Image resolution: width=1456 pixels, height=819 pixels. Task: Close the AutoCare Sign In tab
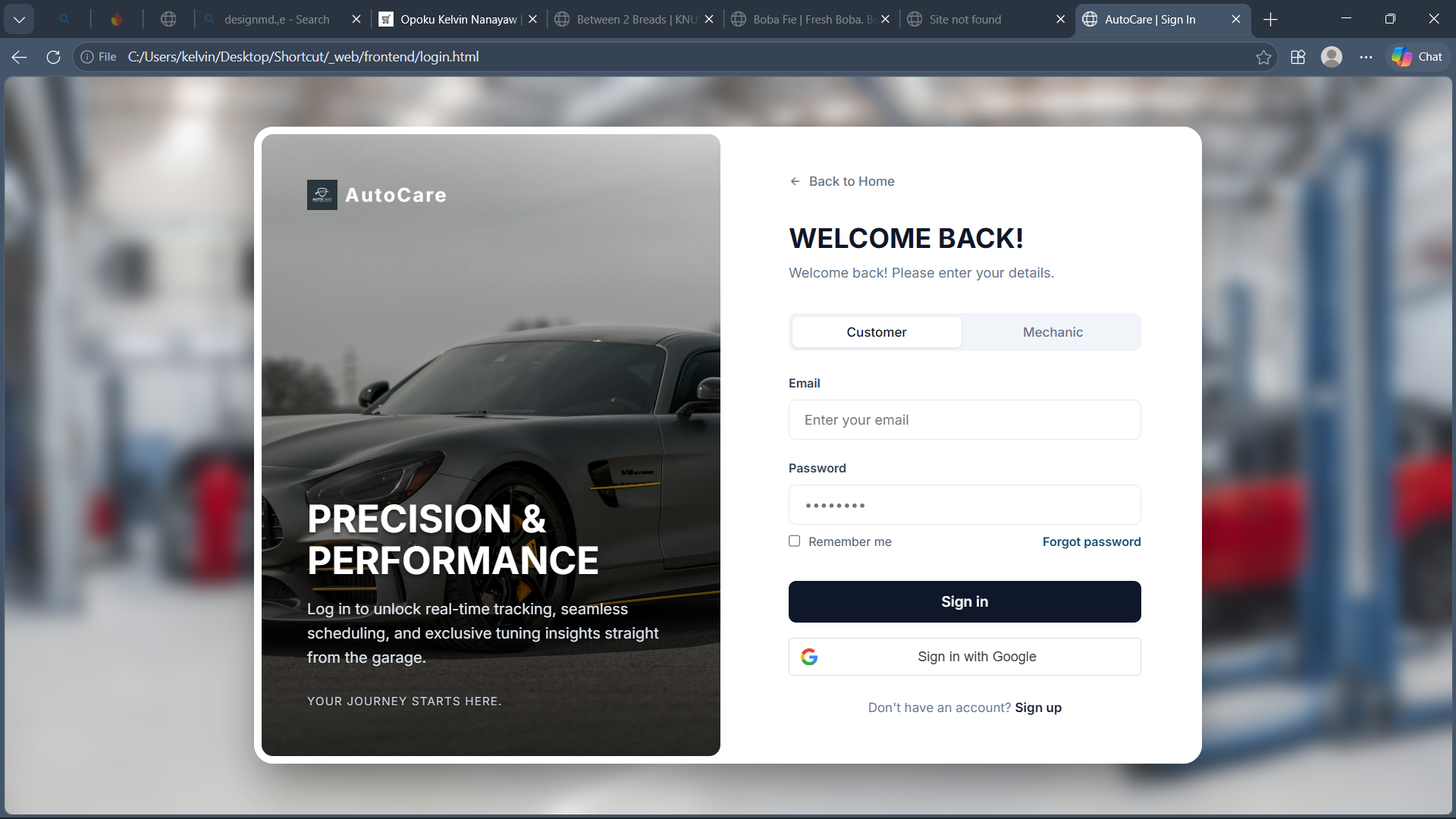pos(1236,20)
